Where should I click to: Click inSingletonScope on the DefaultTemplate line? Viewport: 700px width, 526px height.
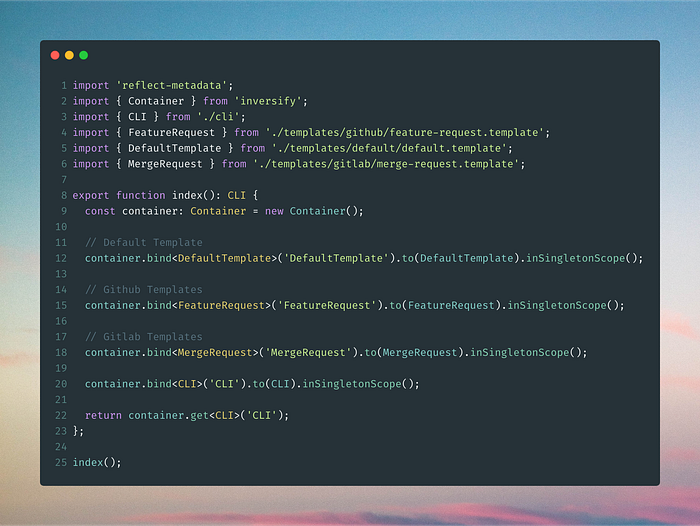click(575, 259)
